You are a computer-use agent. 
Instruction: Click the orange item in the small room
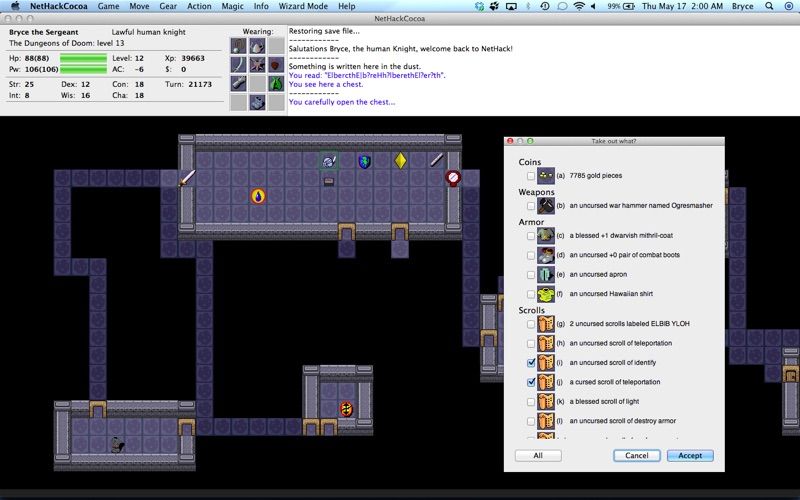click(x=346, y=409)
